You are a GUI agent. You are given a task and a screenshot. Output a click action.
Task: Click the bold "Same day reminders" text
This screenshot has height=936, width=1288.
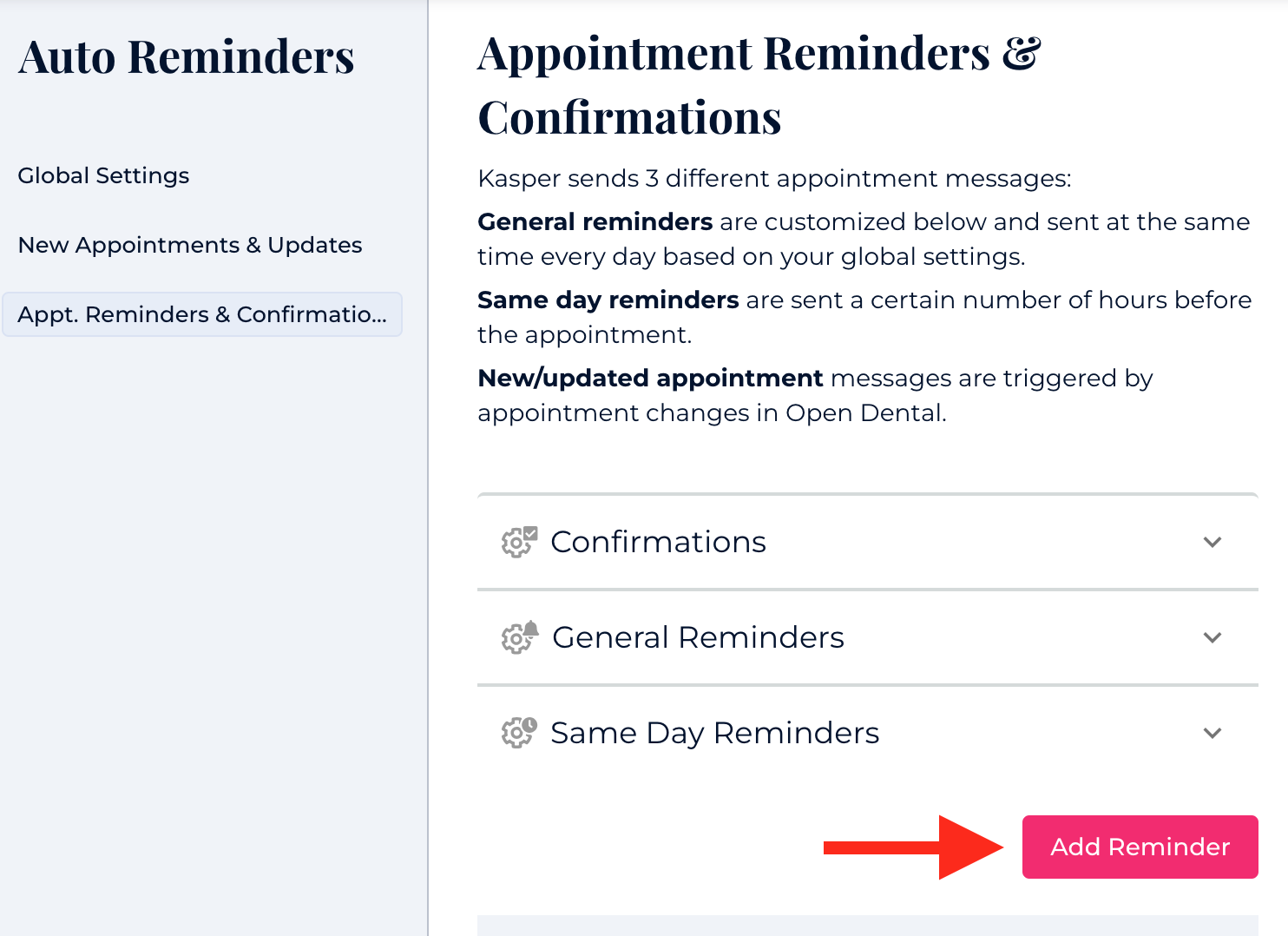coord(608,300)
